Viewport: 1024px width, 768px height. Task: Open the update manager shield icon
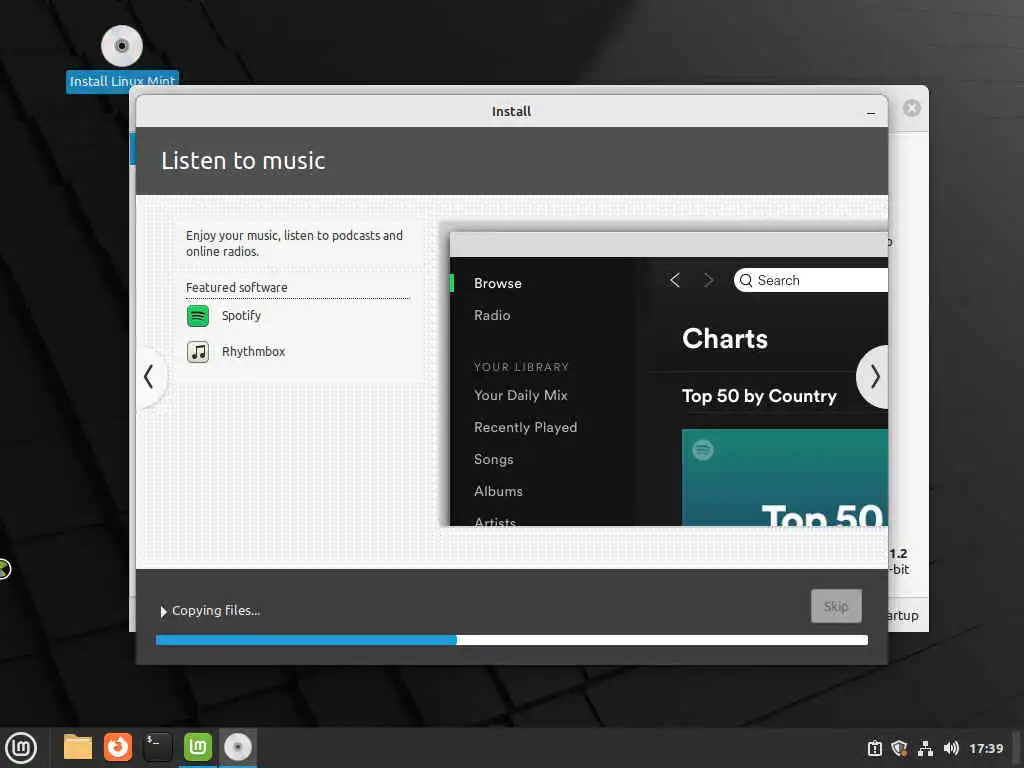(899, 748)
